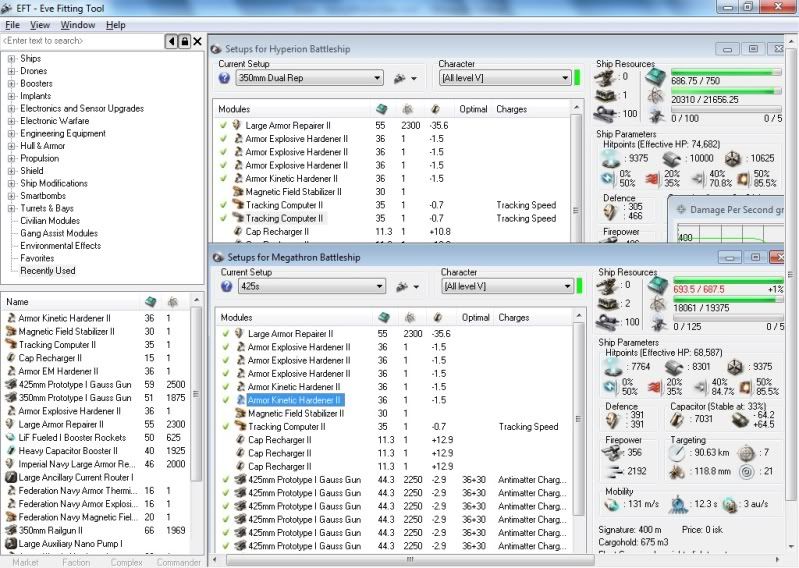Screen dimensions: 799x568
Task: Sort item list by powergrid icon column
Action: click(173, 302)
